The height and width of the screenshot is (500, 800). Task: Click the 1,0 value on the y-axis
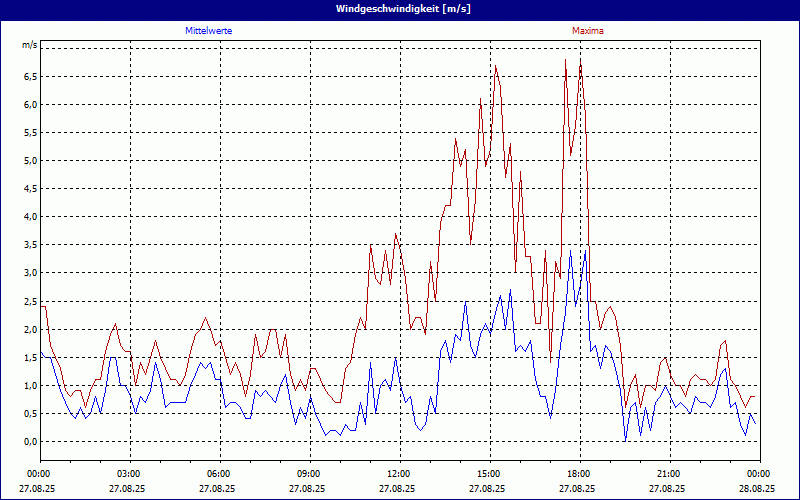[30, 386]
